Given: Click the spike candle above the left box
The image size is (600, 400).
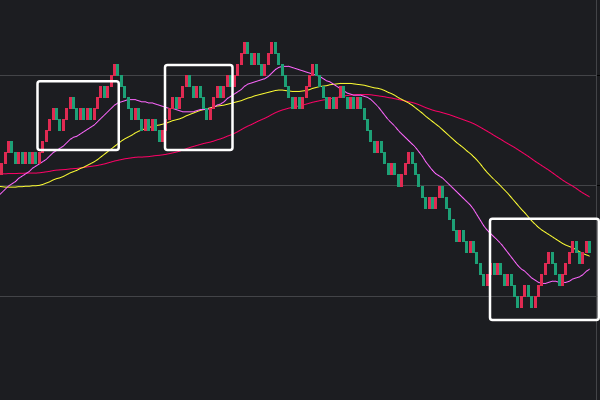Looking at the screenshot, I should (116, 70).
